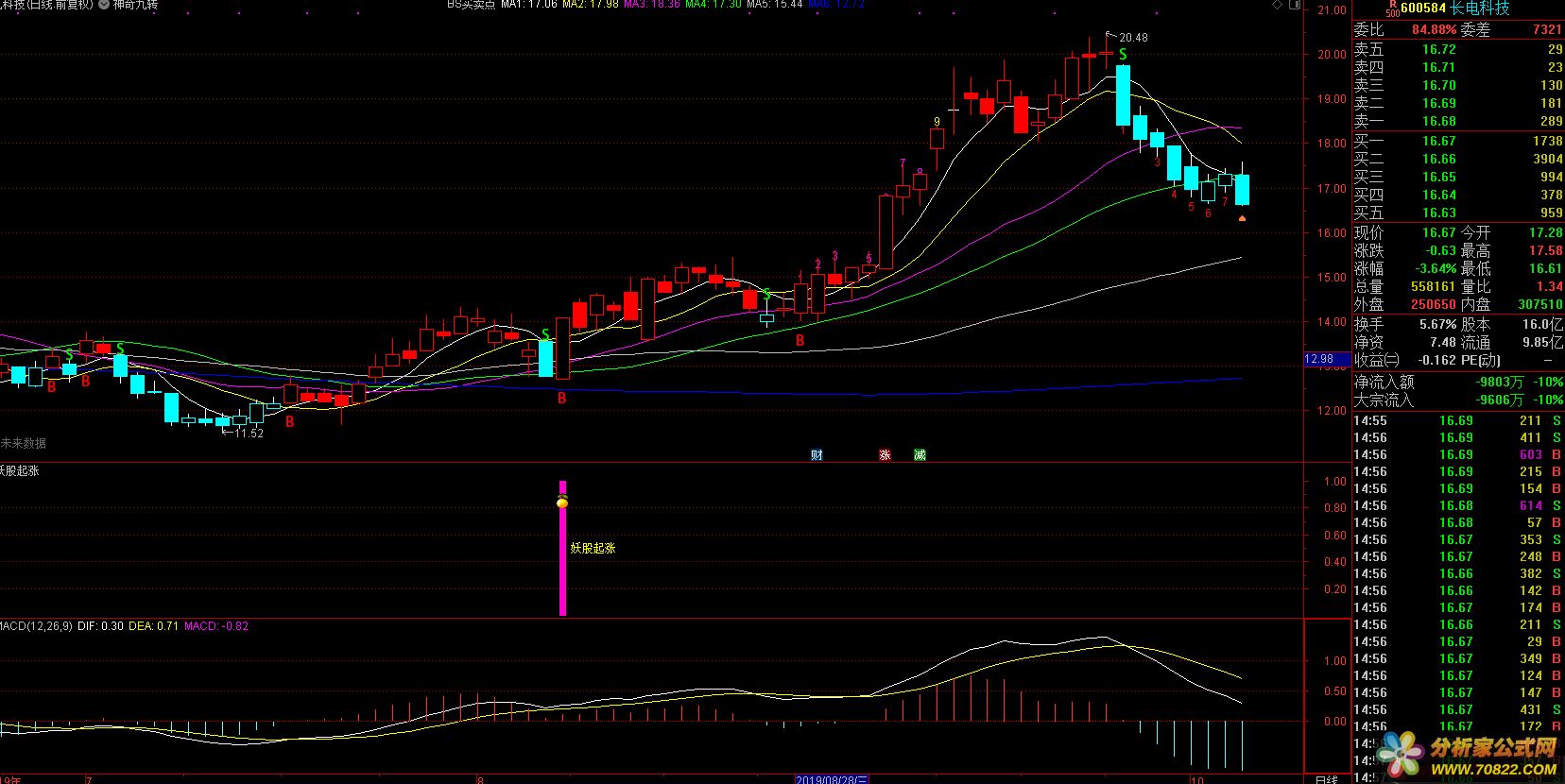This screenshot has width=1565, height=784.
Task: Click the 最高 17.58 value
Action: click(1546, 250)
